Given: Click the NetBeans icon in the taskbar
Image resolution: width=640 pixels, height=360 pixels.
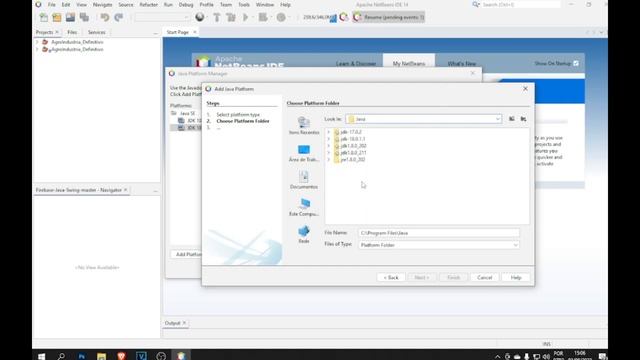Looking at the screenshot, I should (x=181, y=356).
